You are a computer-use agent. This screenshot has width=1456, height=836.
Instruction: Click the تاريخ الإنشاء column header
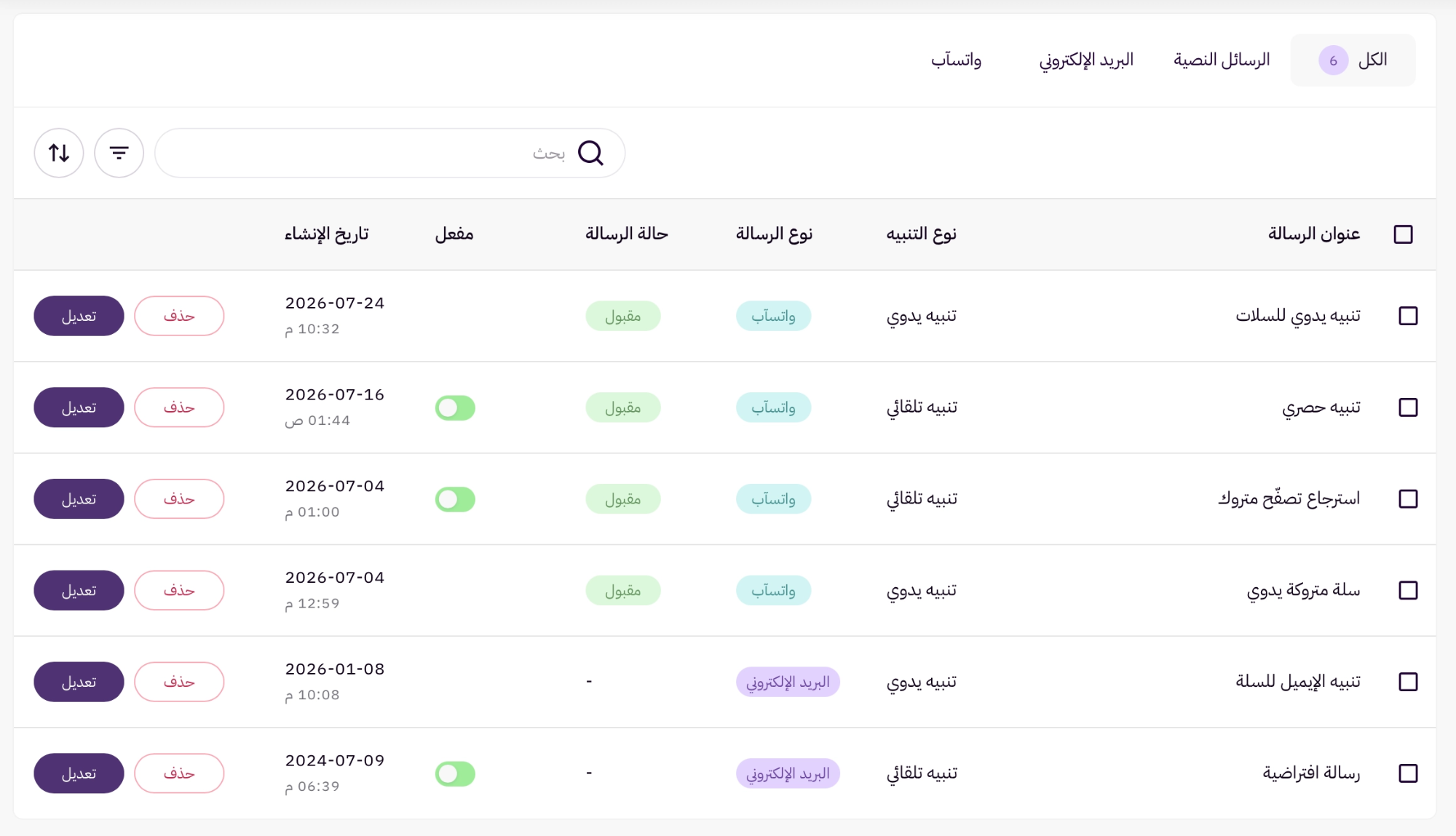pos(326,234)
